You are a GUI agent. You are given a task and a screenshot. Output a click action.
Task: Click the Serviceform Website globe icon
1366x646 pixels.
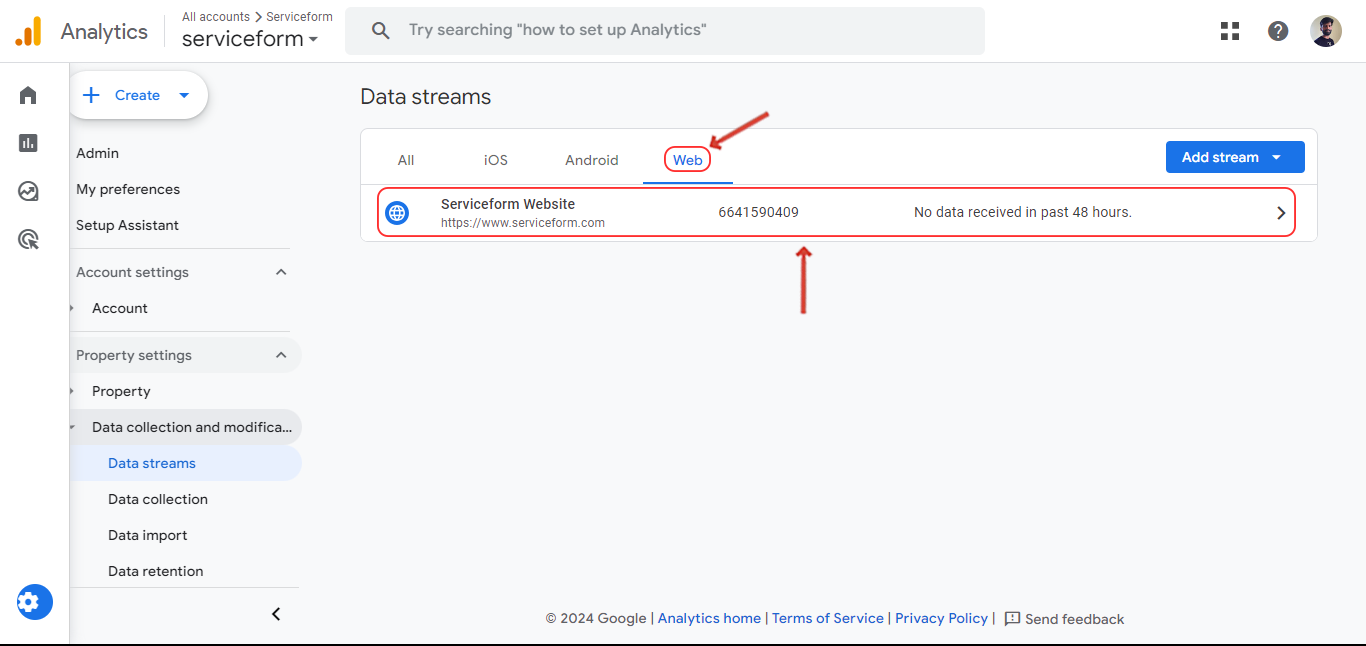397,213
